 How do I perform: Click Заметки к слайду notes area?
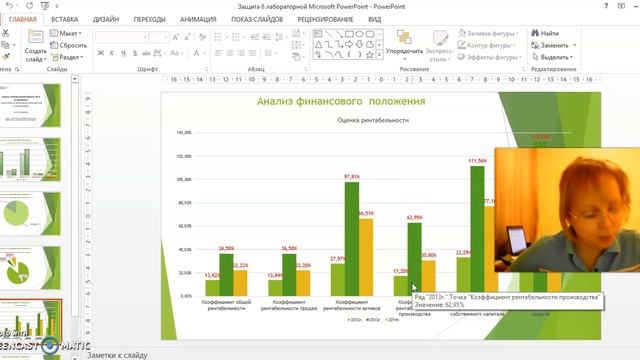click(117, 355)
